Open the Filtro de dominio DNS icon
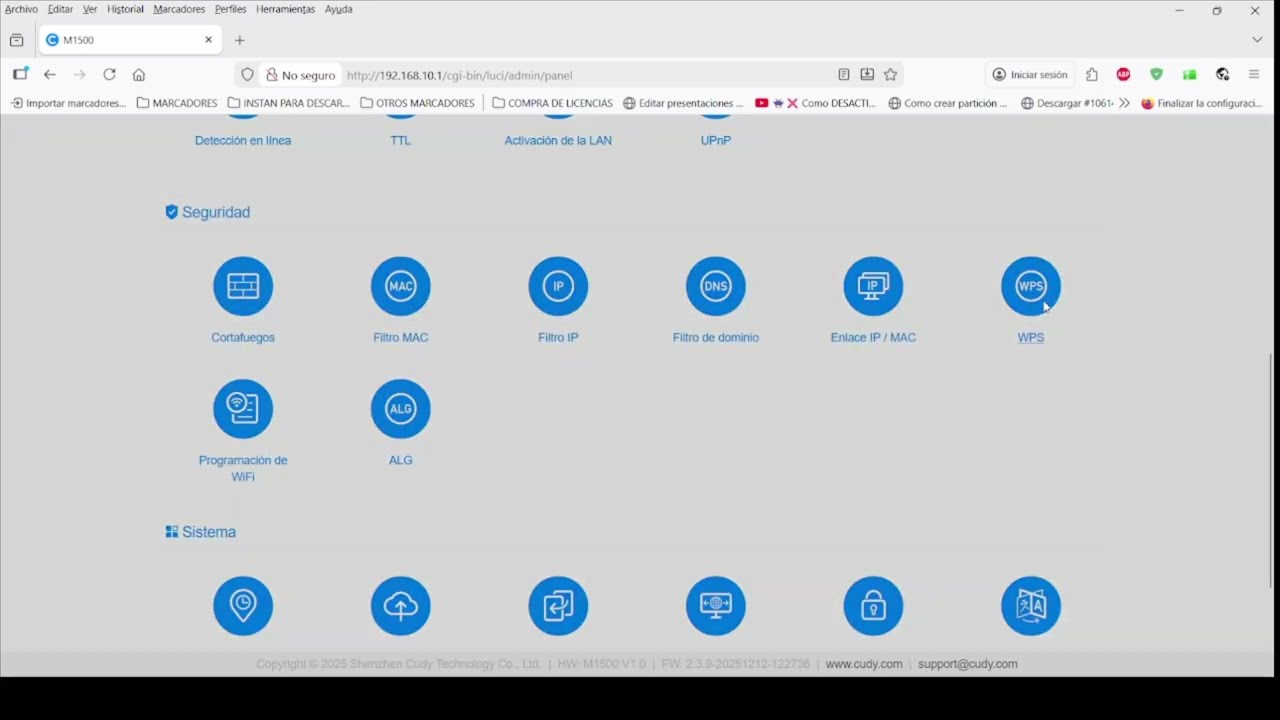The width and height of the screenshot is (1280, 720). (716, 286)
